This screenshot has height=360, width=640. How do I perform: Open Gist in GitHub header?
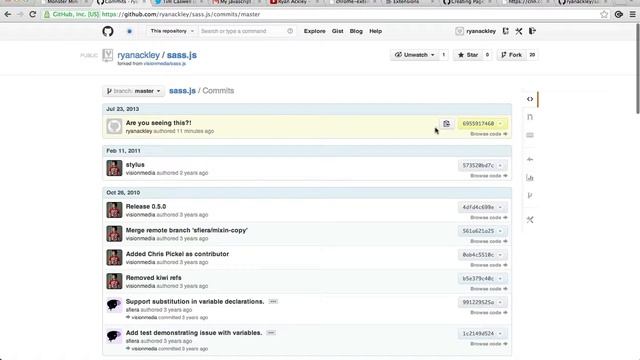(338, 31)
